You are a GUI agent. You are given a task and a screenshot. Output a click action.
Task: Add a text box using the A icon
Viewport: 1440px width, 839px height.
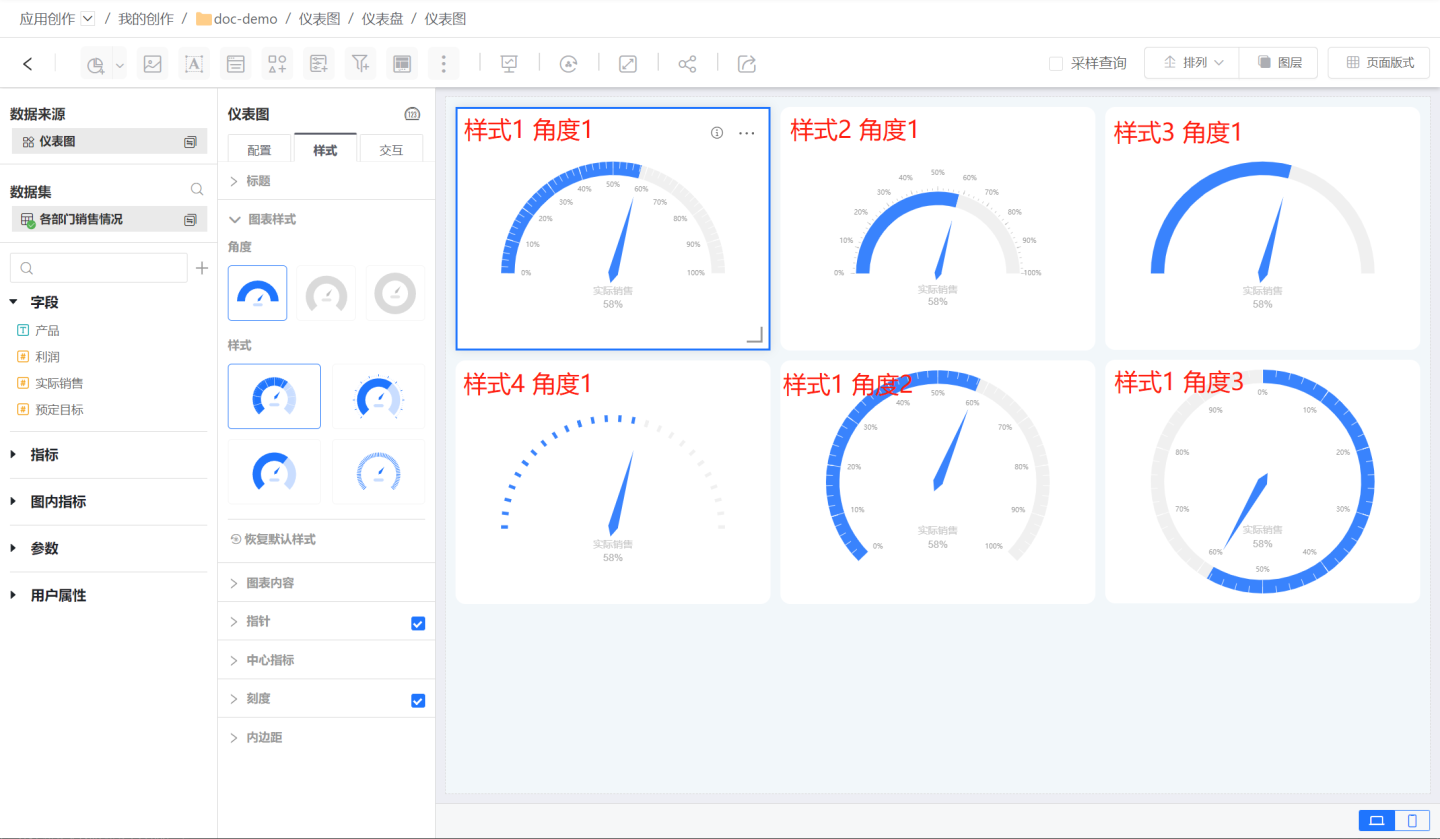click(x=194, y=64)
